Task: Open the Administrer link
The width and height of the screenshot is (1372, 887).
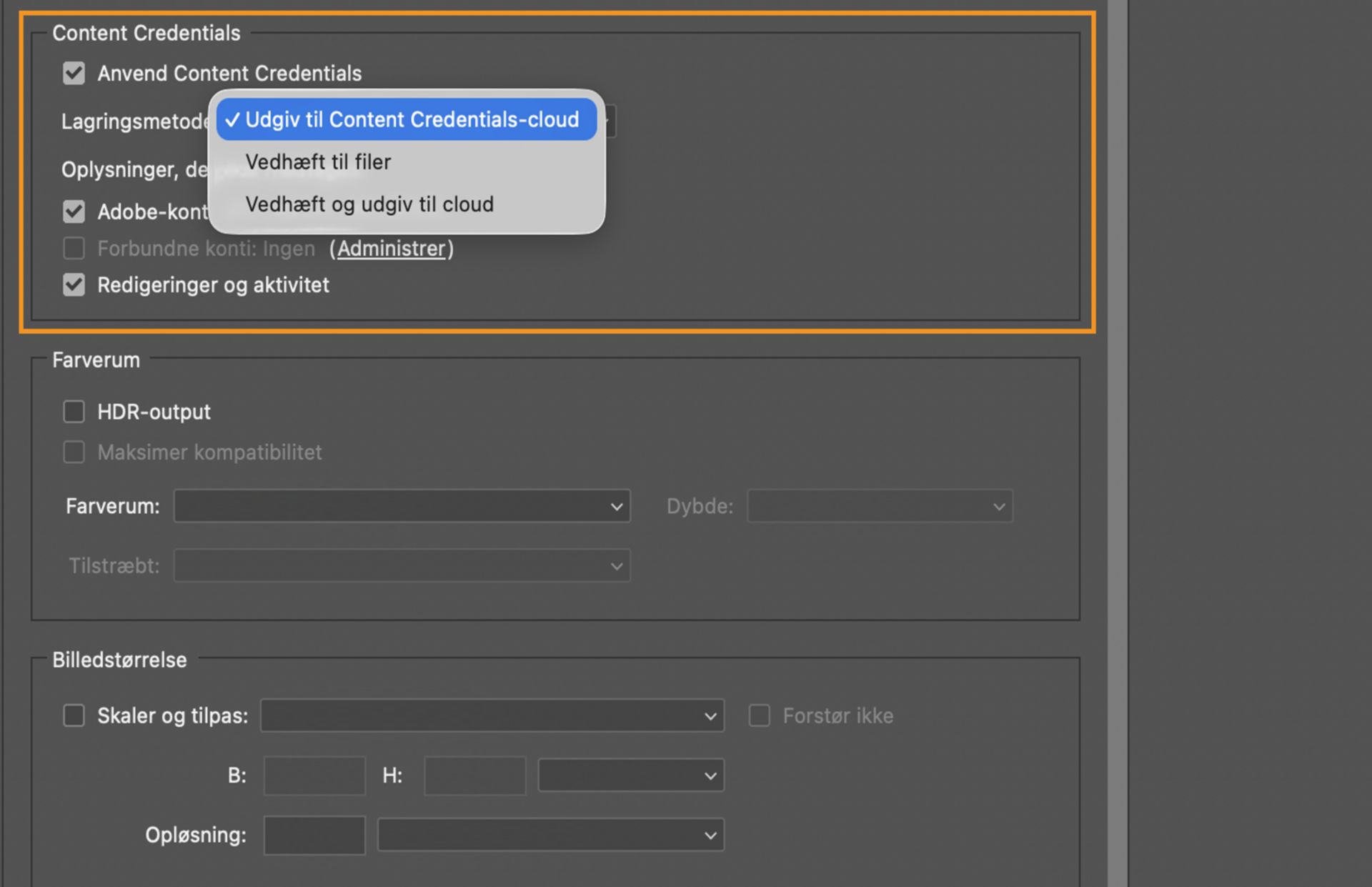Action: [x=391, y=249]
